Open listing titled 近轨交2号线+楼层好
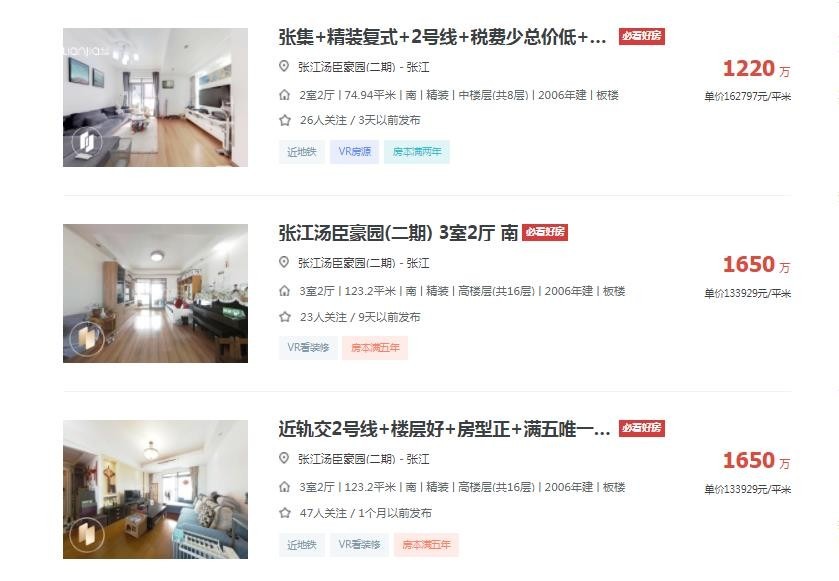839x581 pixels. tap(444, 429)
